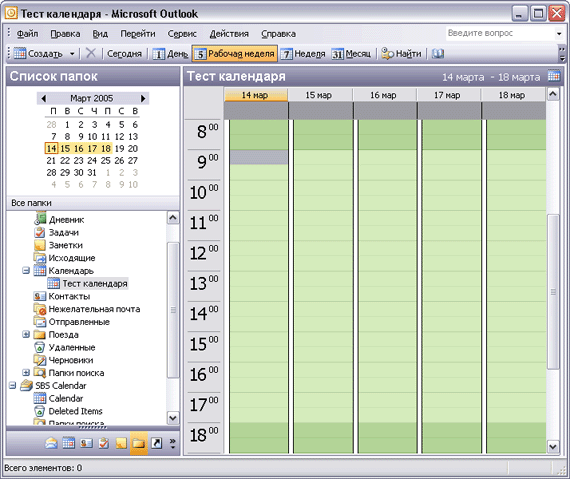This screenshot has height=479, width=570.
Task: Expand the Папки поиска search folders node
Action: 26,373
